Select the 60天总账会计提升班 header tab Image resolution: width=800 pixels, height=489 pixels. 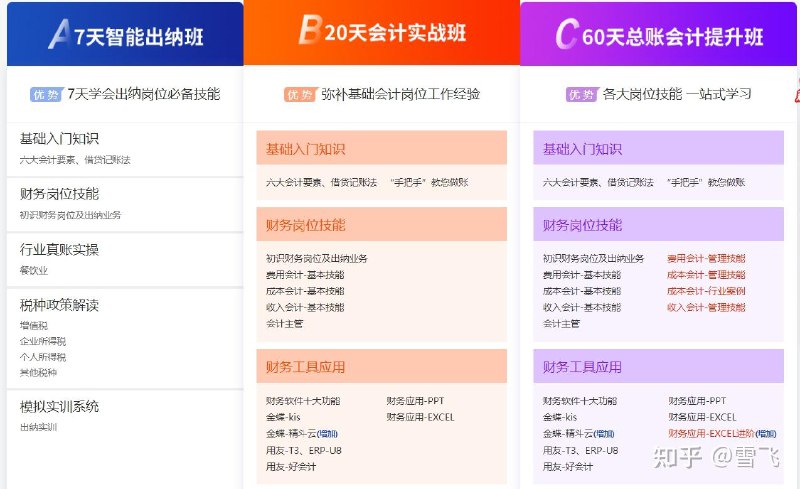point(658,34)
